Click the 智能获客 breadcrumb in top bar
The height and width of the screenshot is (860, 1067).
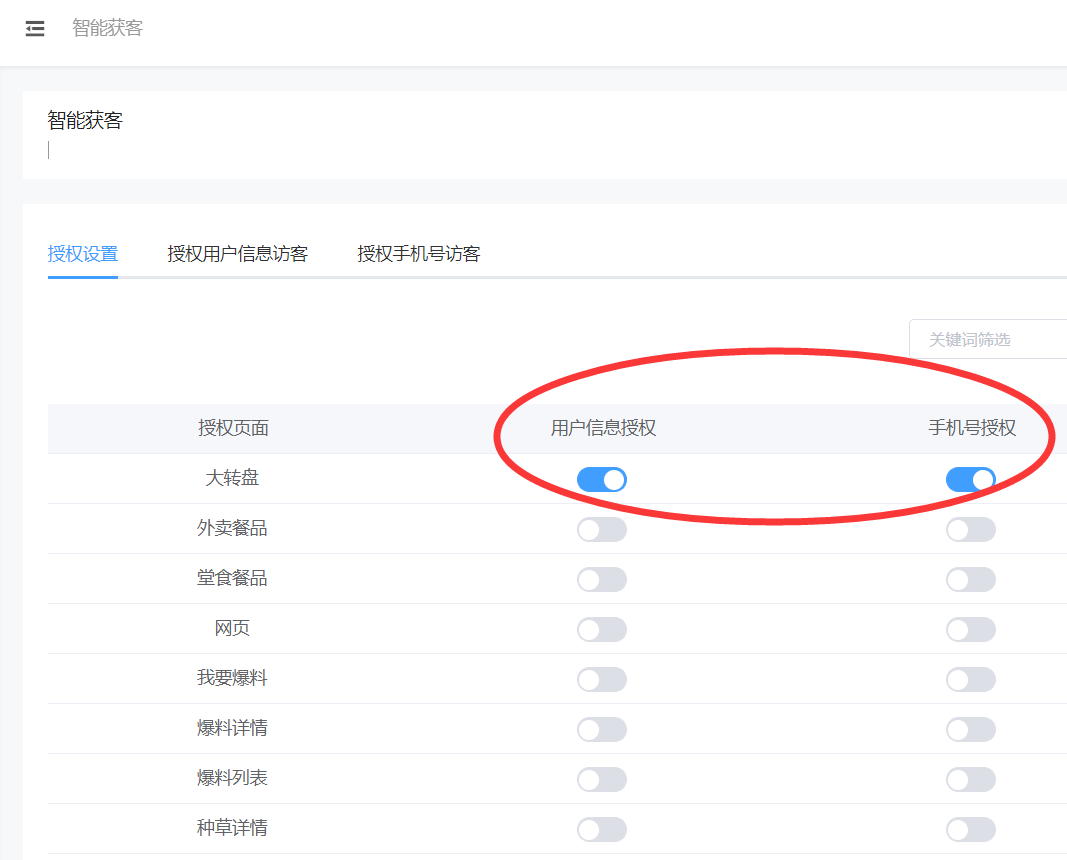(x=108, y=28)
